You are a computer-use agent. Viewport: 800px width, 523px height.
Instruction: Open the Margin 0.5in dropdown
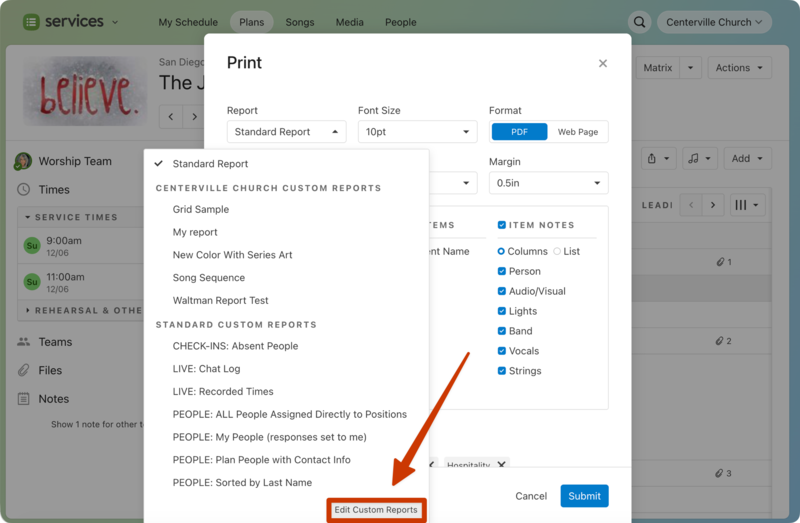(x=548, y=183)
